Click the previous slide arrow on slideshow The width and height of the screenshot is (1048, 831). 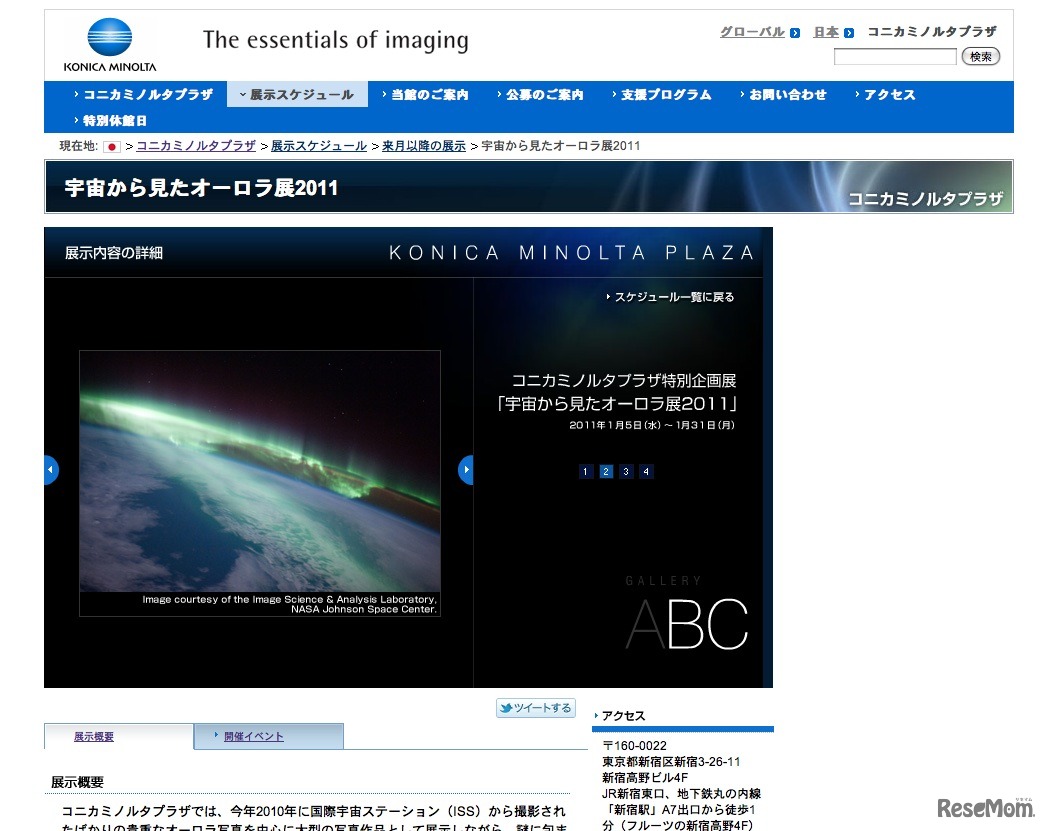(x=51, y=470)
